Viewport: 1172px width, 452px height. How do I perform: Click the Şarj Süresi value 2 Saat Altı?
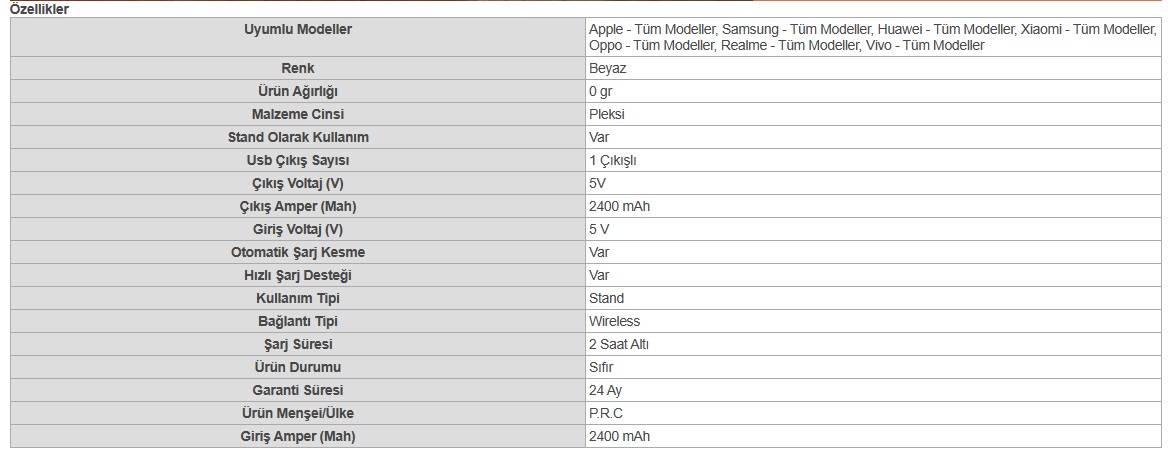coord(620,344)
